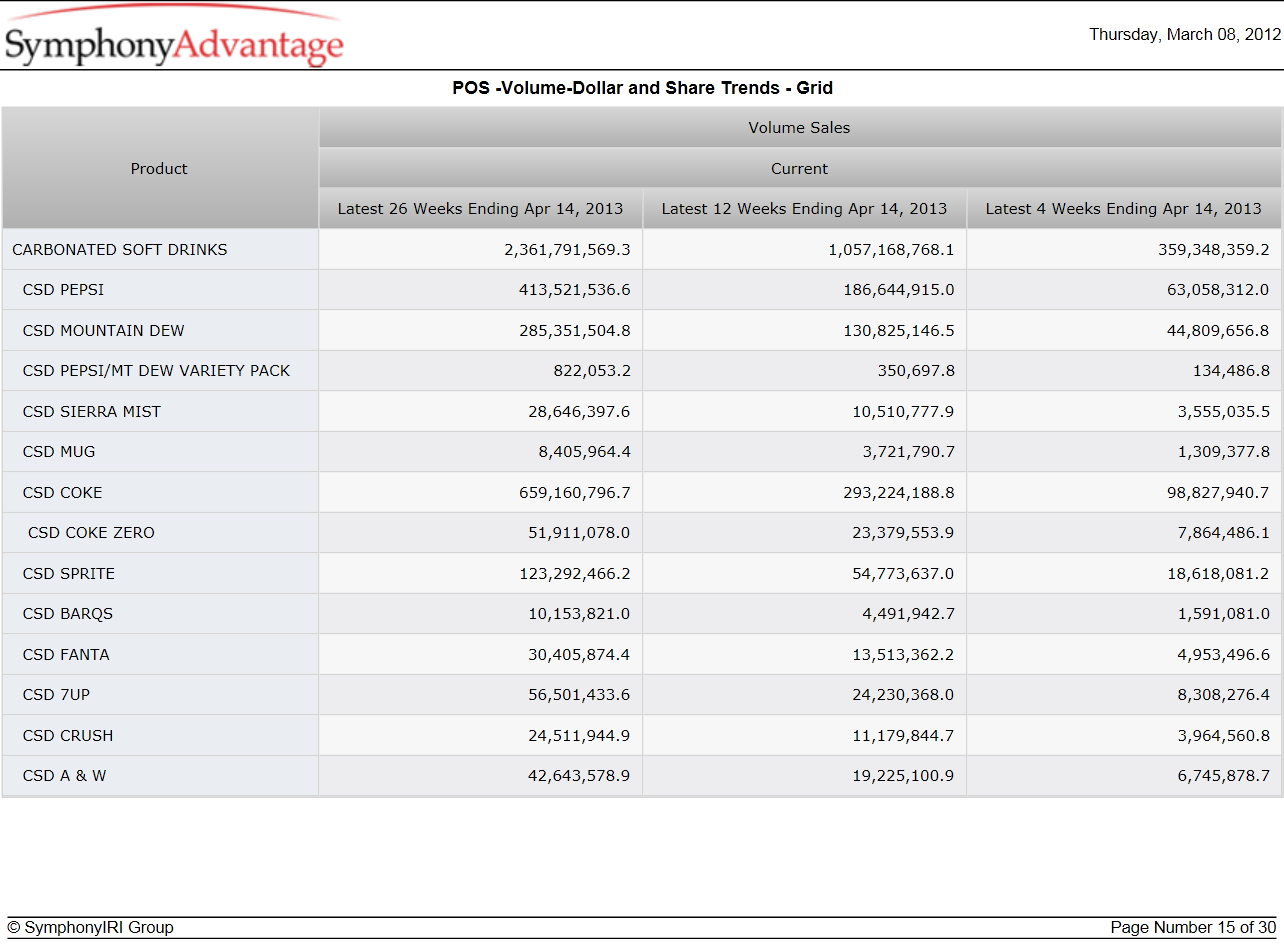Select the CSD BARQS row label

pos(68,614)
